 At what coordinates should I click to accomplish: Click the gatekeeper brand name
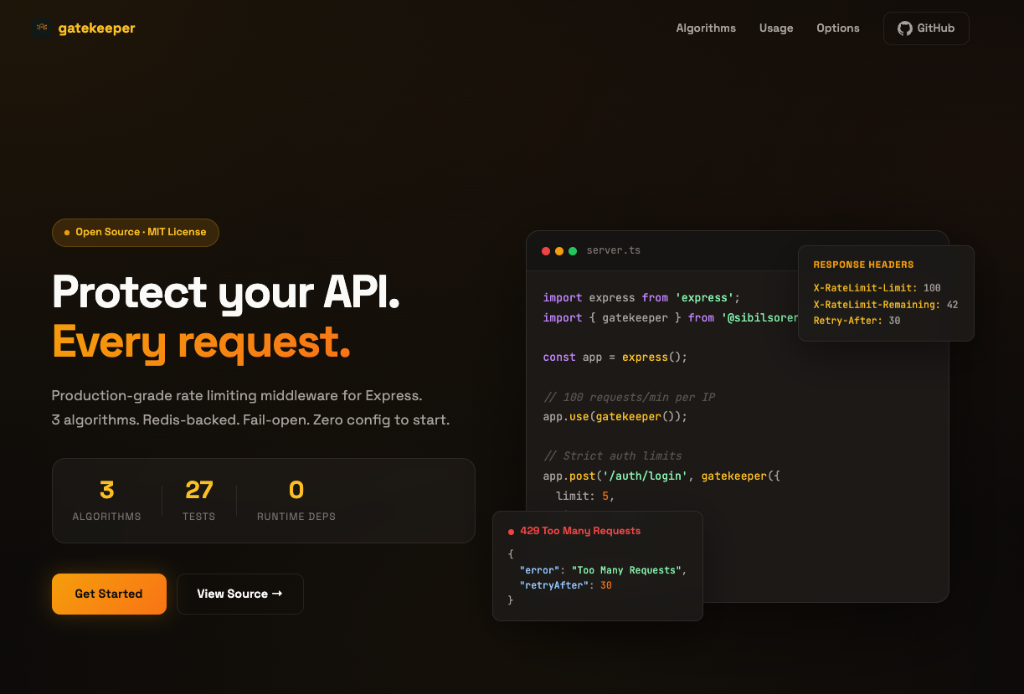pyautogui.click(x=97, y=28)
